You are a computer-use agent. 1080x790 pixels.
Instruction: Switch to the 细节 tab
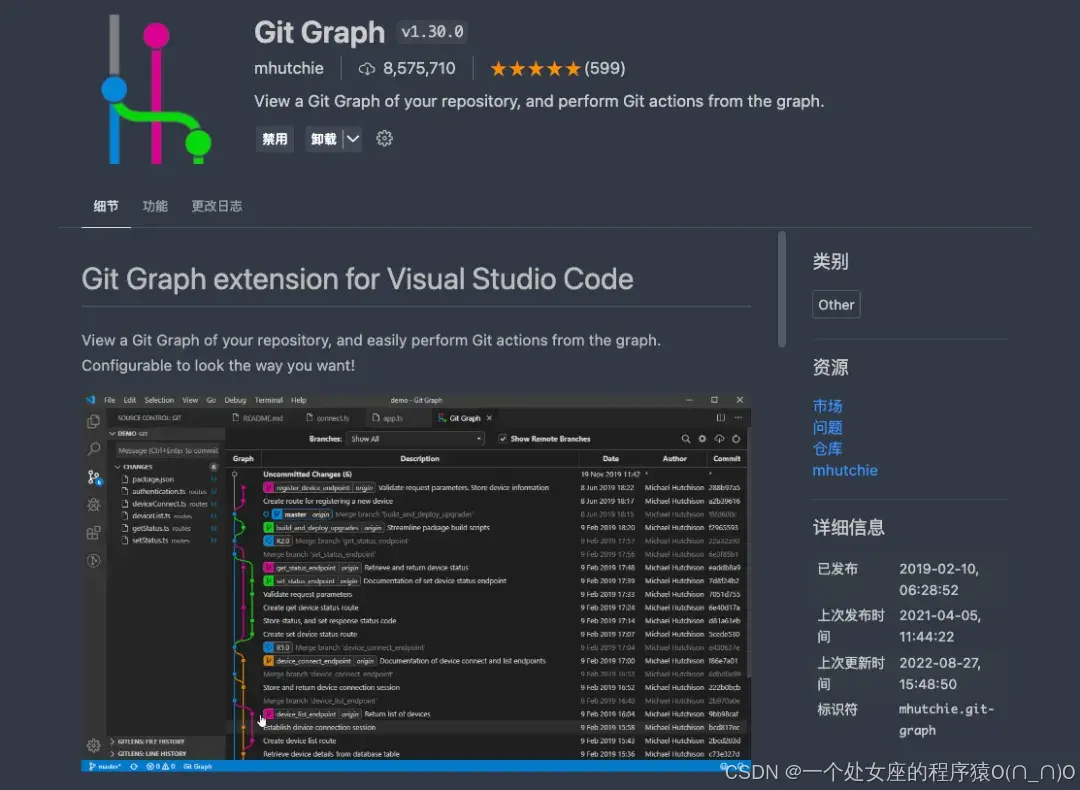click(x=106, y=206)
